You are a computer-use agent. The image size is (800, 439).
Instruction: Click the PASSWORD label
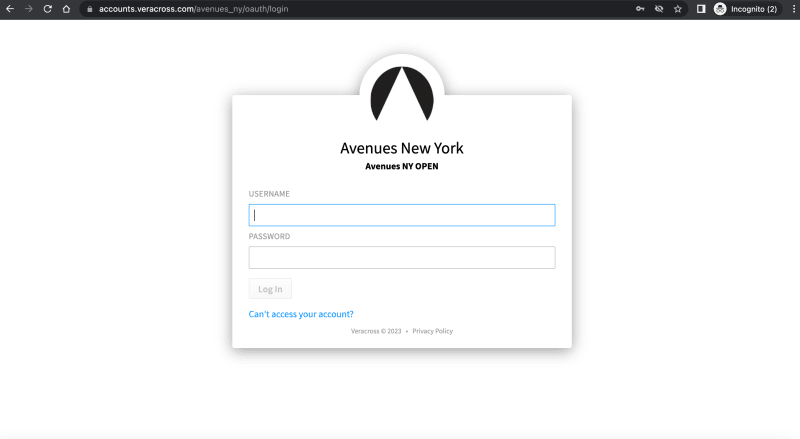tap(269, 236)
